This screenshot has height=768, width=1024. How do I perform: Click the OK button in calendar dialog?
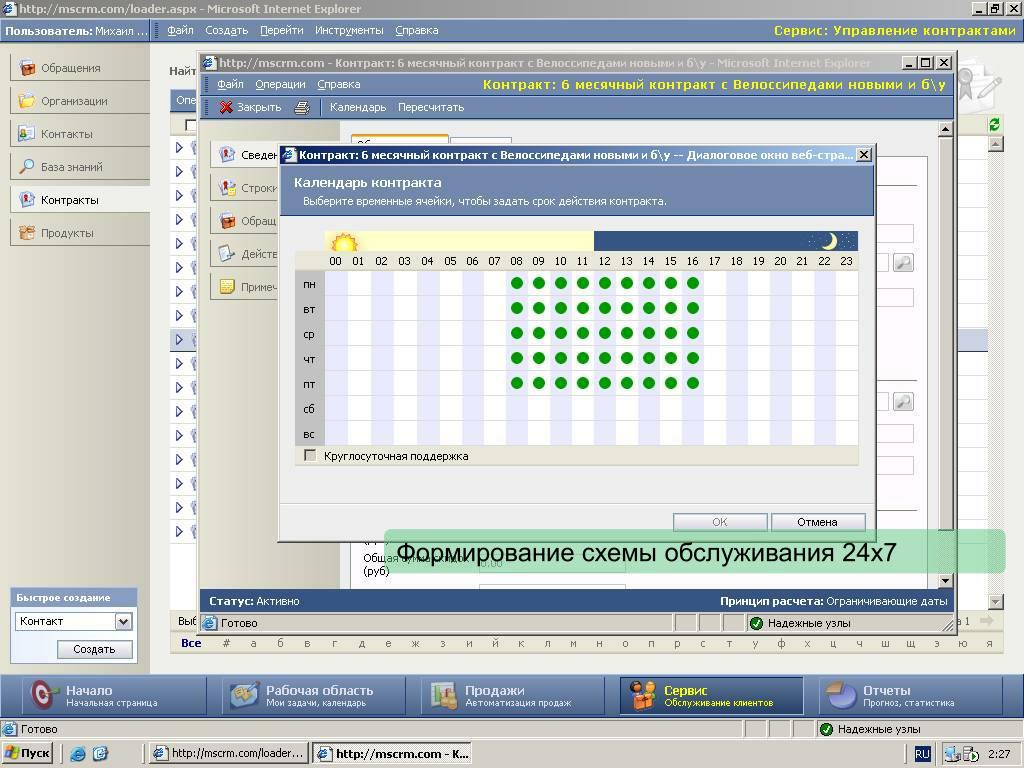720,522
